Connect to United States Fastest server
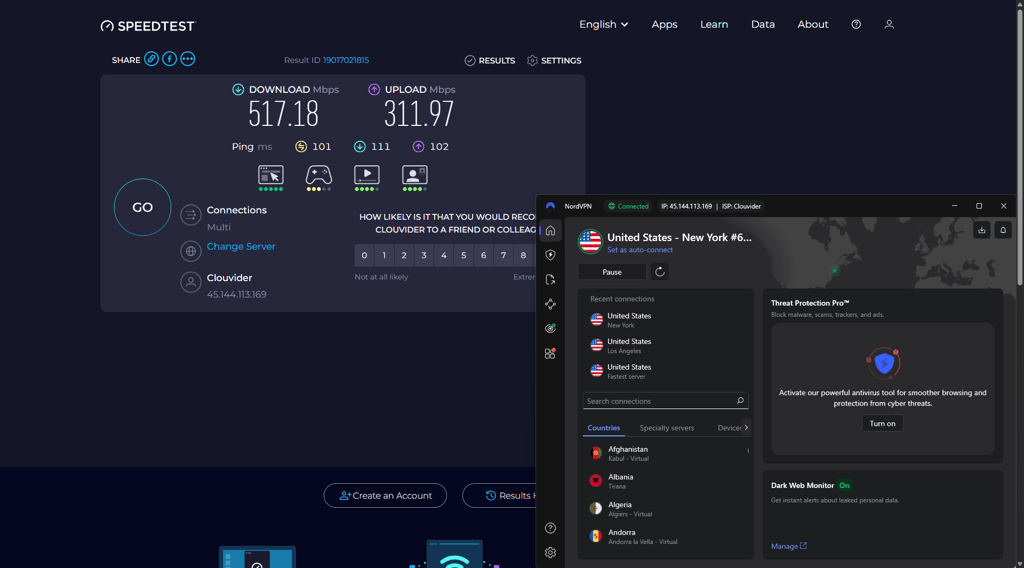This screenshot has height=568, width=1024. coord(665,371)
